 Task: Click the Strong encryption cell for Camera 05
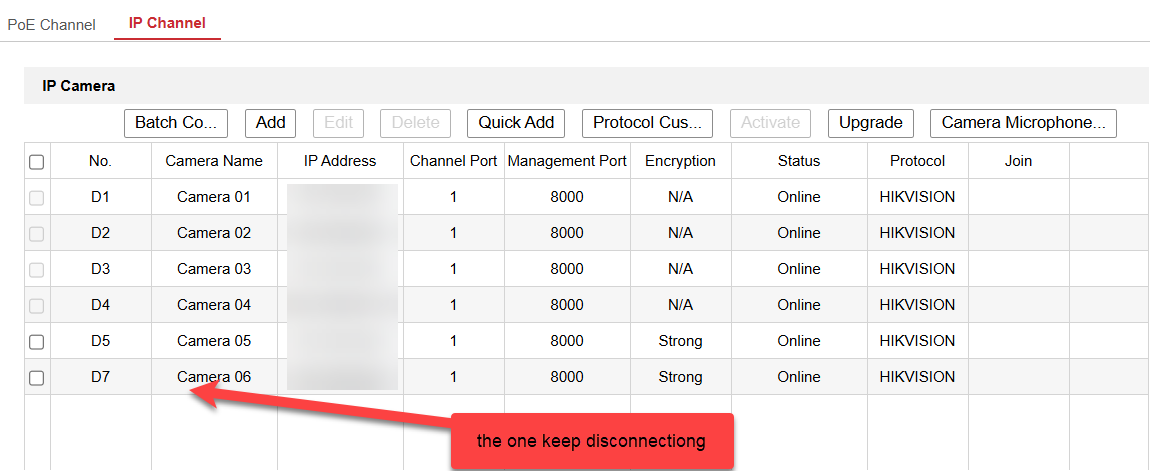(x=680, y=341)
